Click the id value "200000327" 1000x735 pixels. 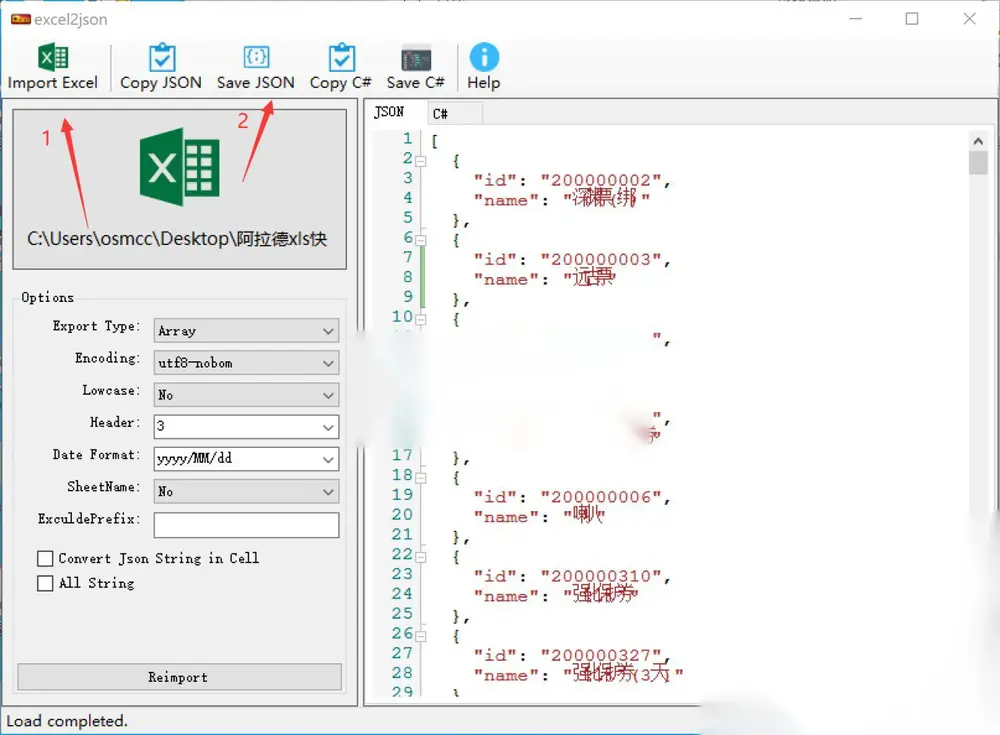[x=601, y=655]
